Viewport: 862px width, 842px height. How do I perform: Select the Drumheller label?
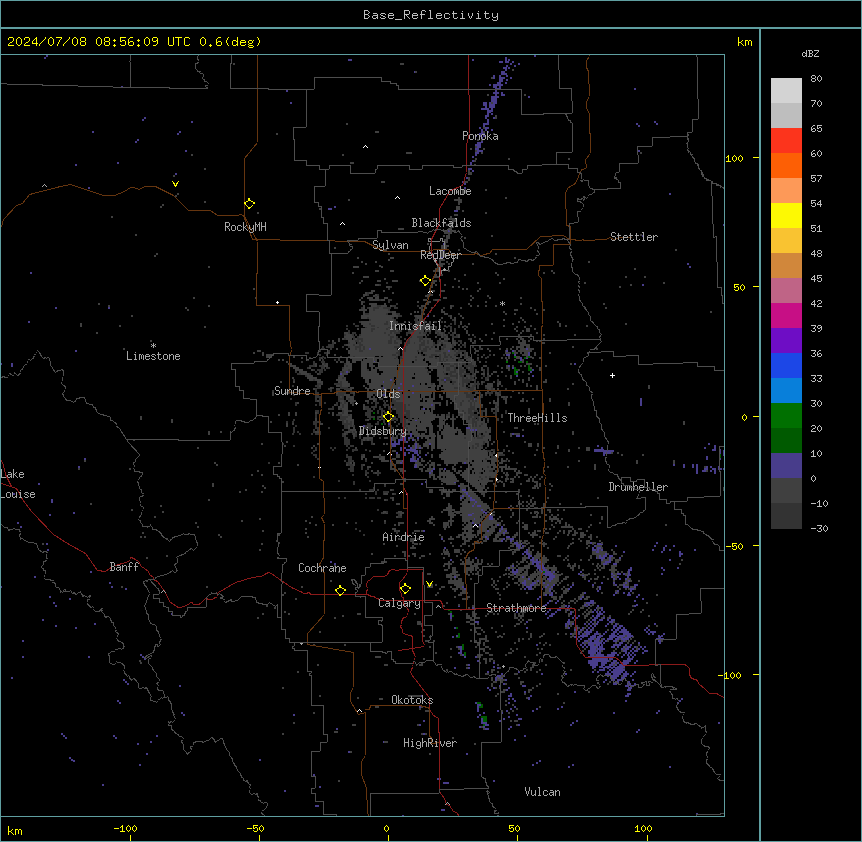pyautogui.click(x=638, y=487)
